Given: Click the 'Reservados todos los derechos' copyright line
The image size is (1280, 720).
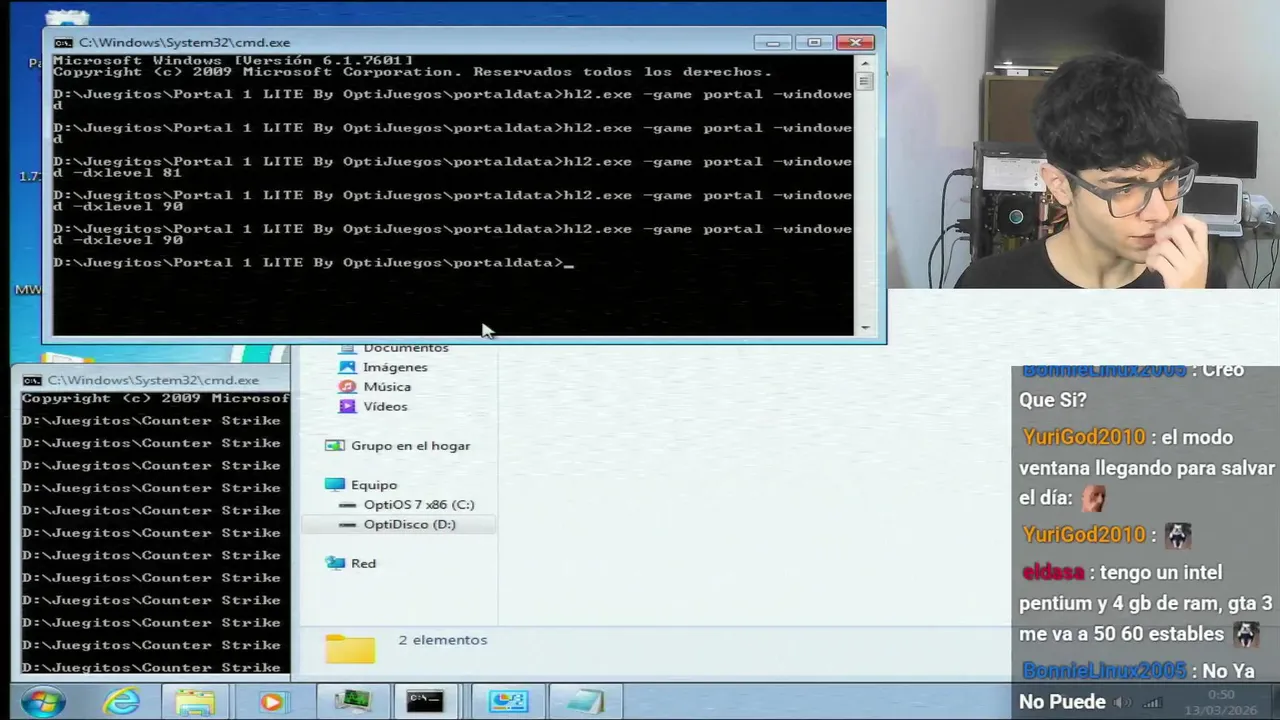Looking at the screenshot, I should 412,72.
